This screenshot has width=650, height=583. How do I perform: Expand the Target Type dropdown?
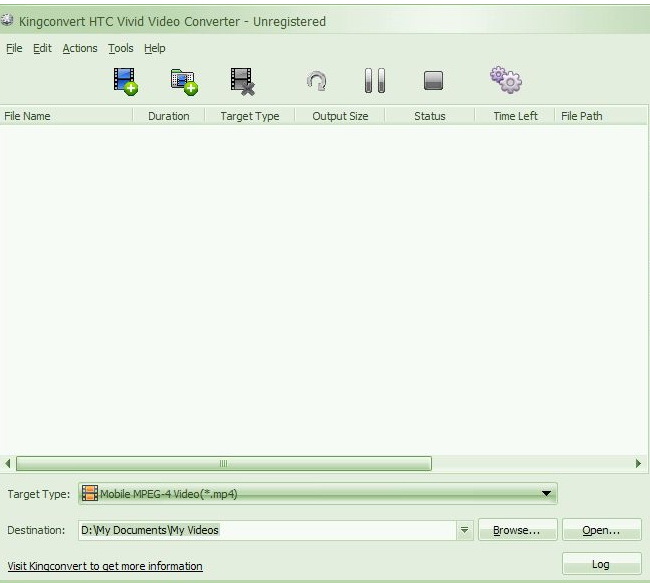point(317,493)
